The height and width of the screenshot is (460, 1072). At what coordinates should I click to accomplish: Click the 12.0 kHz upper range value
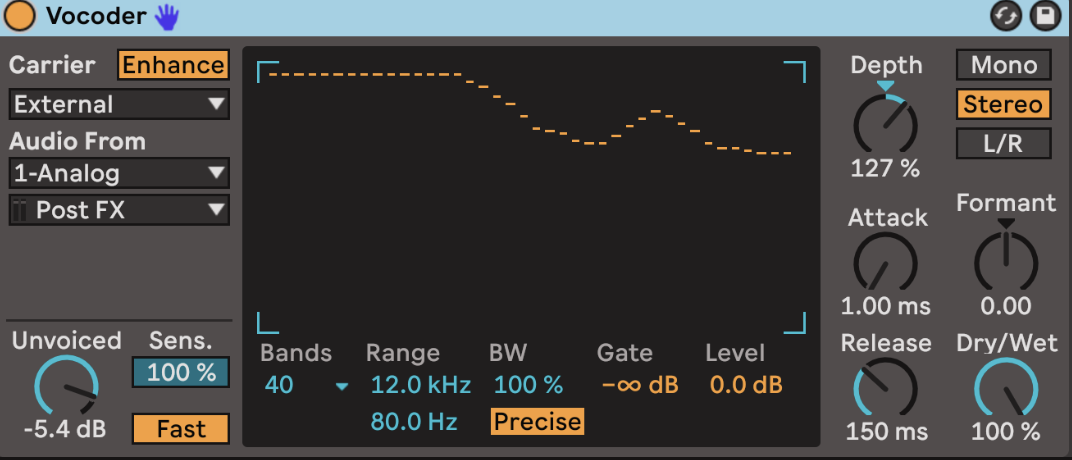click(420, 385)
